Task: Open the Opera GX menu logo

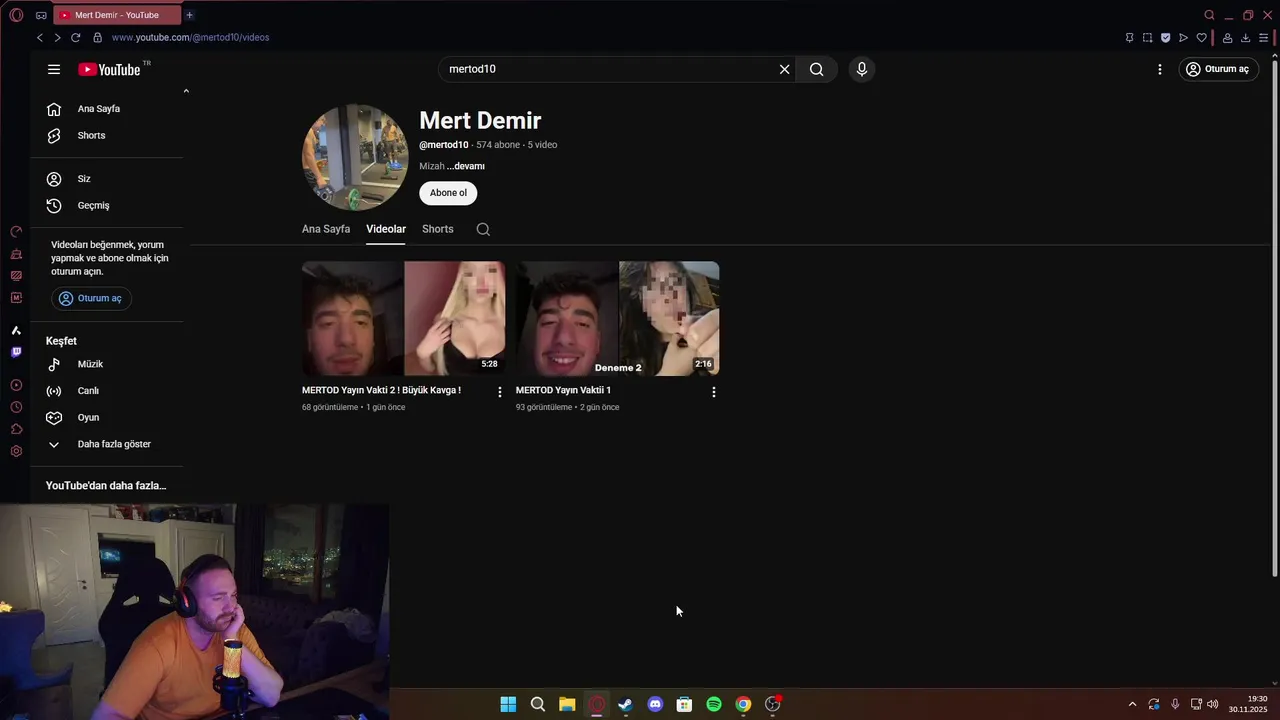Action: click(x=16, y=15)
